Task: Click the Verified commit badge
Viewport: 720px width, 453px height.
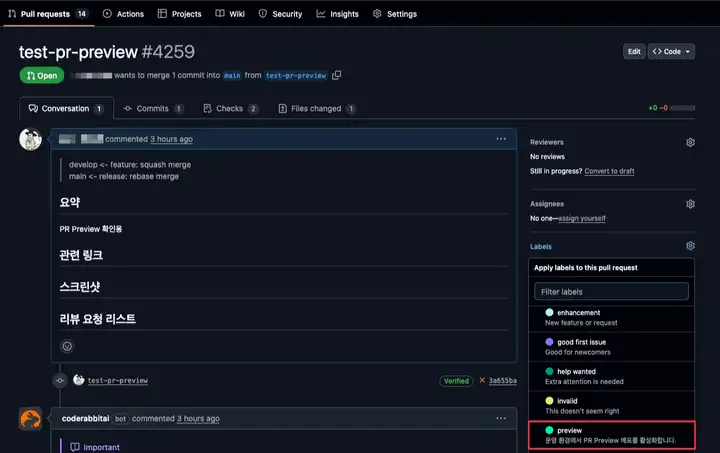Action: tap(456, 381)
